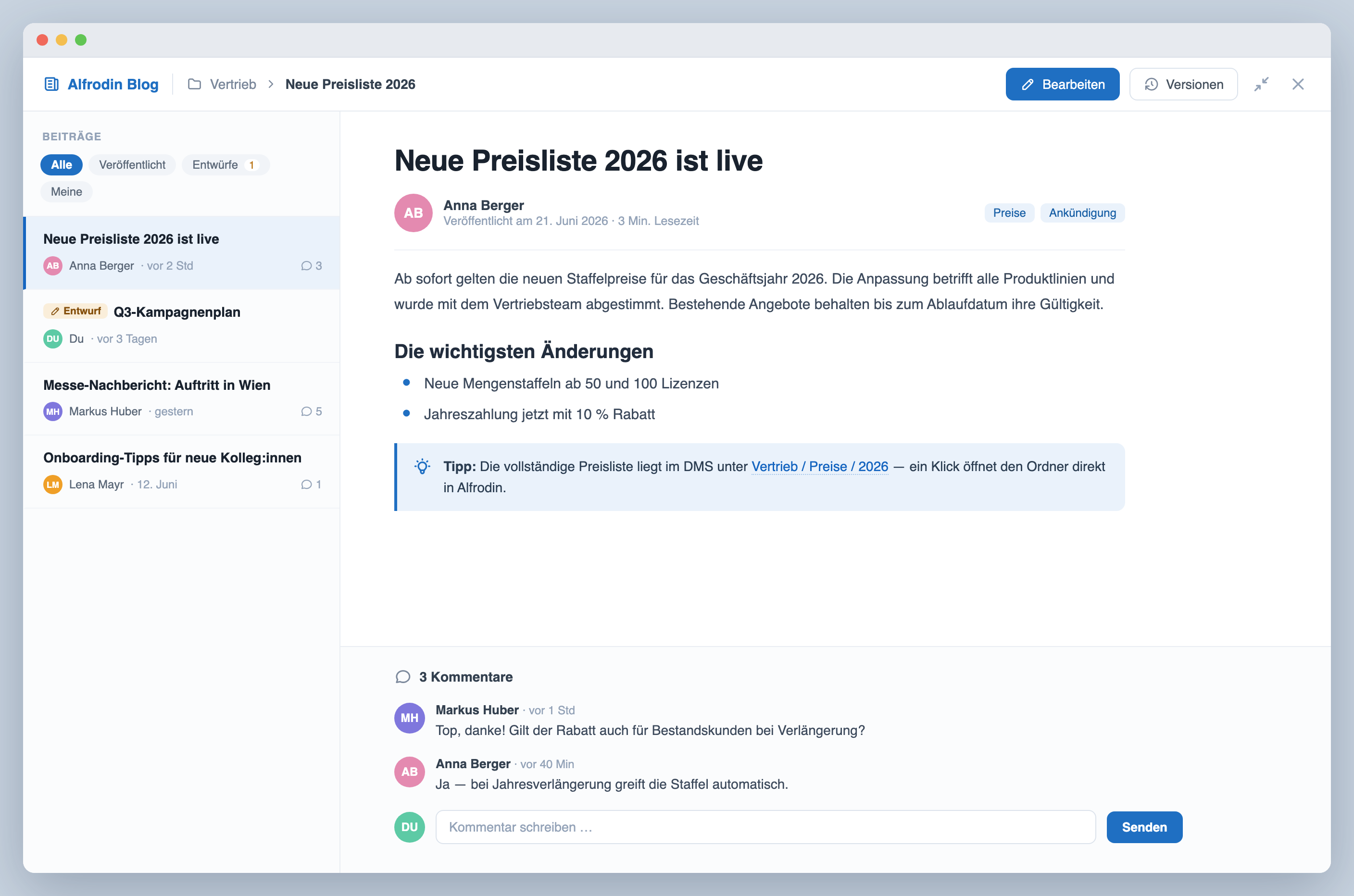Switch to the Entwürfe filter tab

pyautogui.click(x=225, y=164)
